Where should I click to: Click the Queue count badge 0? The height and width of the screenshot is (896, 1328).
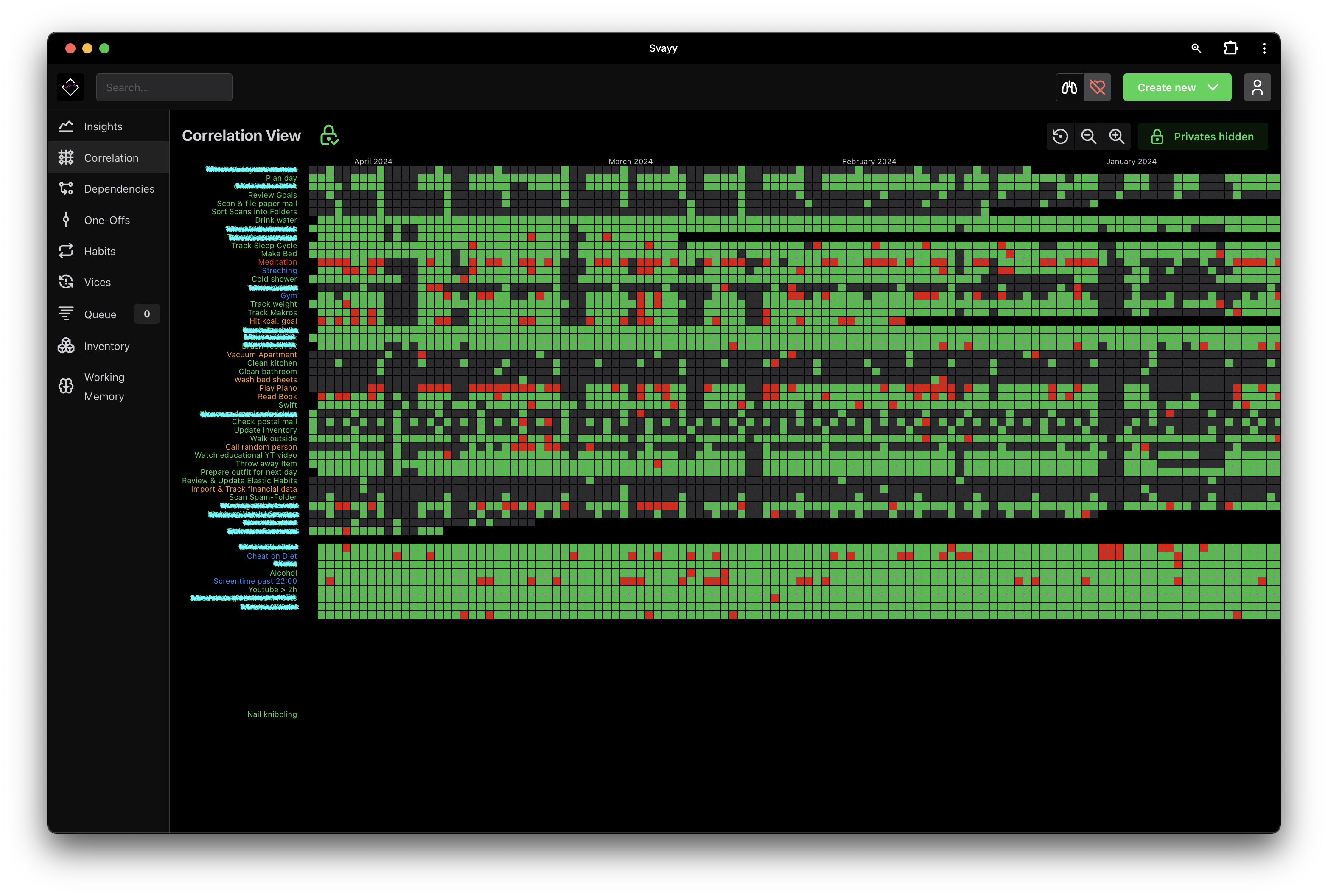coord(147,314)
